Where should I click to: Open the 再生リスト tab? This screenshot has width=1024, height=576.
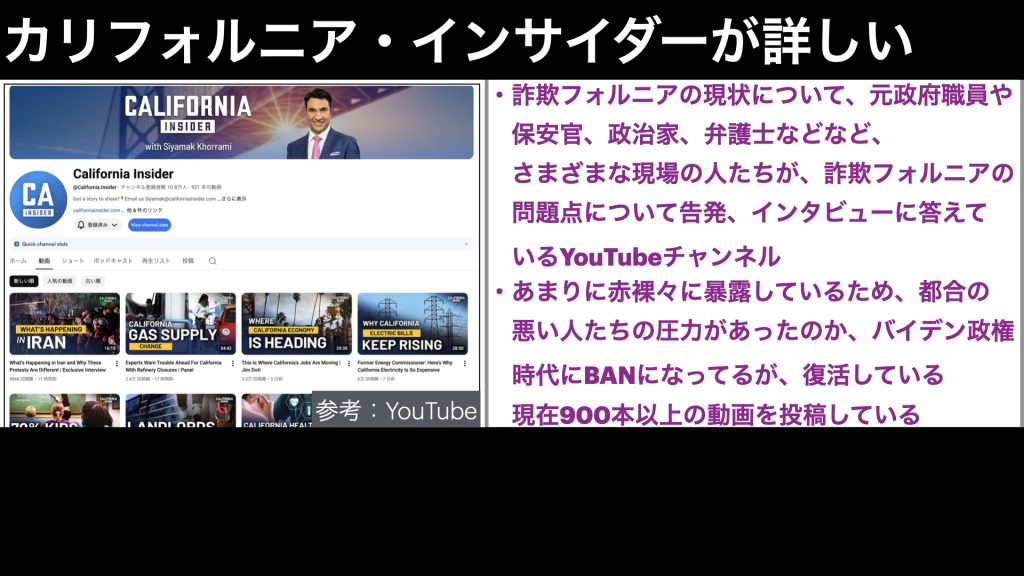pos(156,261)
